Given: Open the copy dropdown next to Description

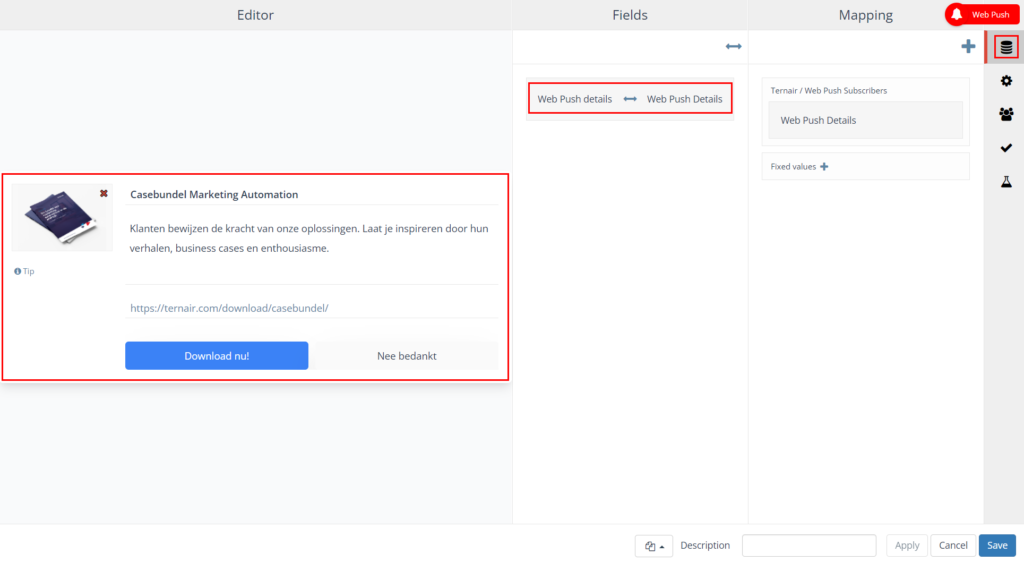Looking at the screenshot, I should [x=653, y=546].
